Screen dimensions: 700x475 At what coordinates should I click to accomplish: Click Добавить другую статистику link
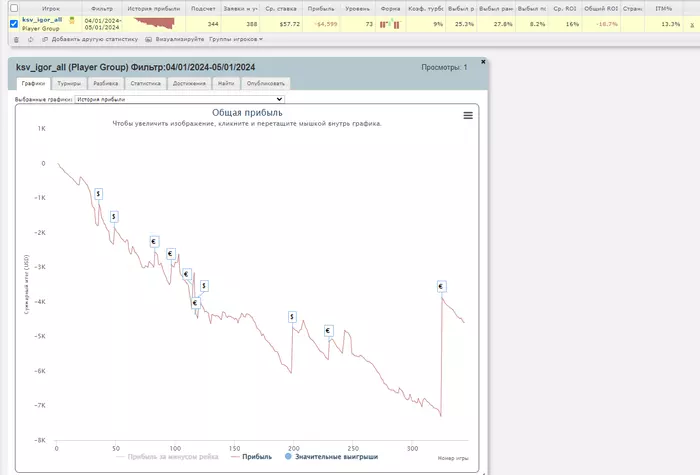click(x=95, y=39)
